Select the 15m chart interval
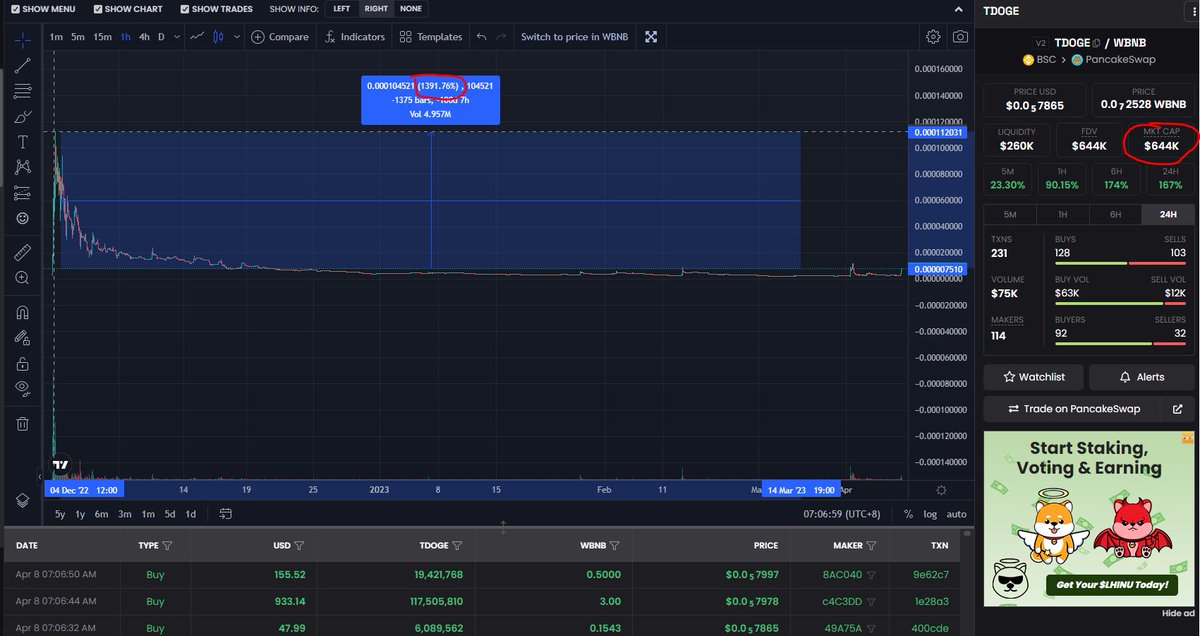Viewport: 1200px width, 636px height. click(102, 37)
